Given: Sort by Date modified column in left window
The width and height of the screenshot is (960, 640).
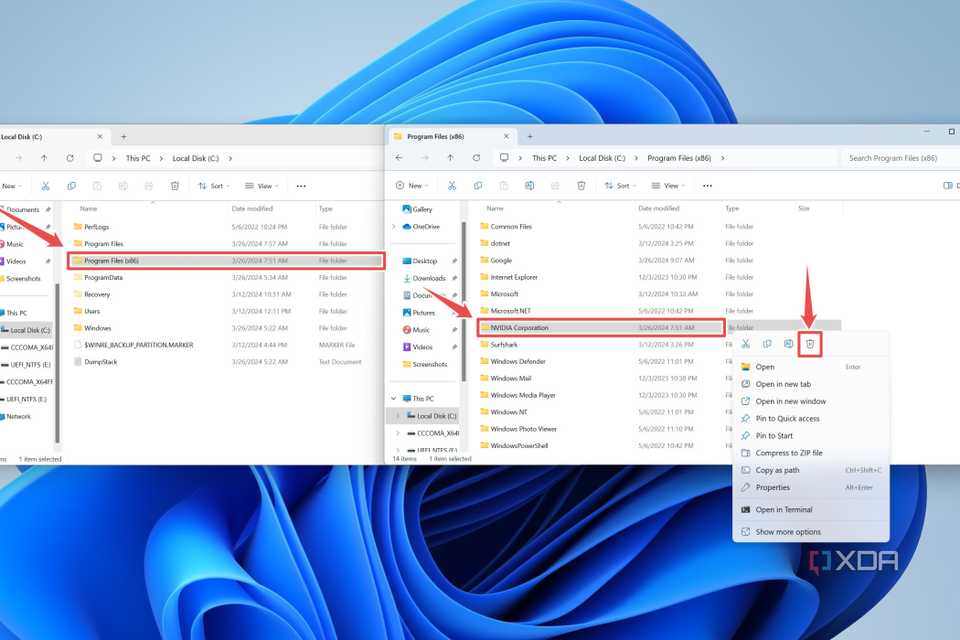Looking at the screenshot, I should [x=252, y=209].
